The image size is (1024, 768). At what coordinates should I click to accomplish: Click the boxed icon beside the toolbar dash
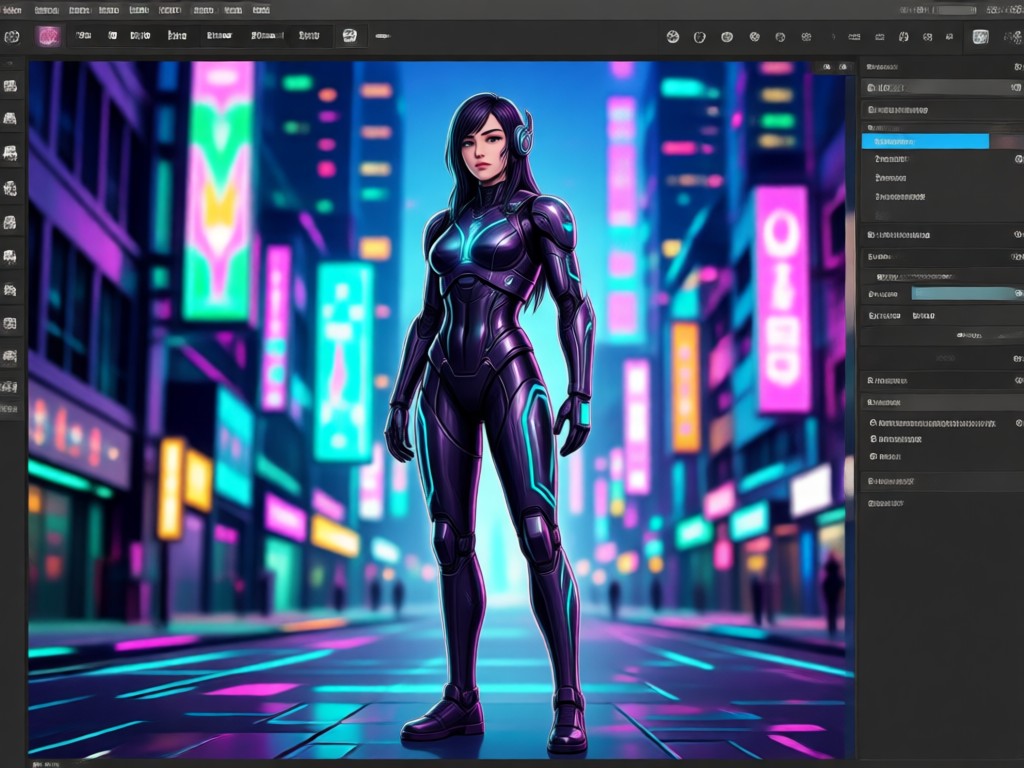[x=350, y=36]
